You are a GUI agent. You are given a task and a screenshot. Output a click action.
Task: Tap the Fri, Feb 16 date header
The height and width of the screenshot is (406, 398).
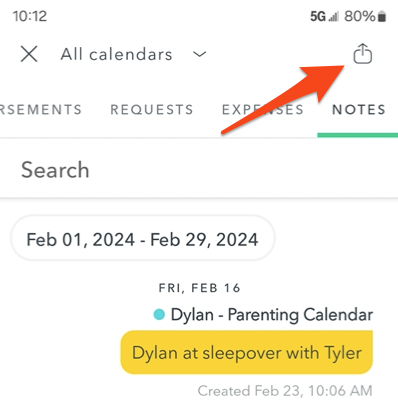click(x=199, y=288)
